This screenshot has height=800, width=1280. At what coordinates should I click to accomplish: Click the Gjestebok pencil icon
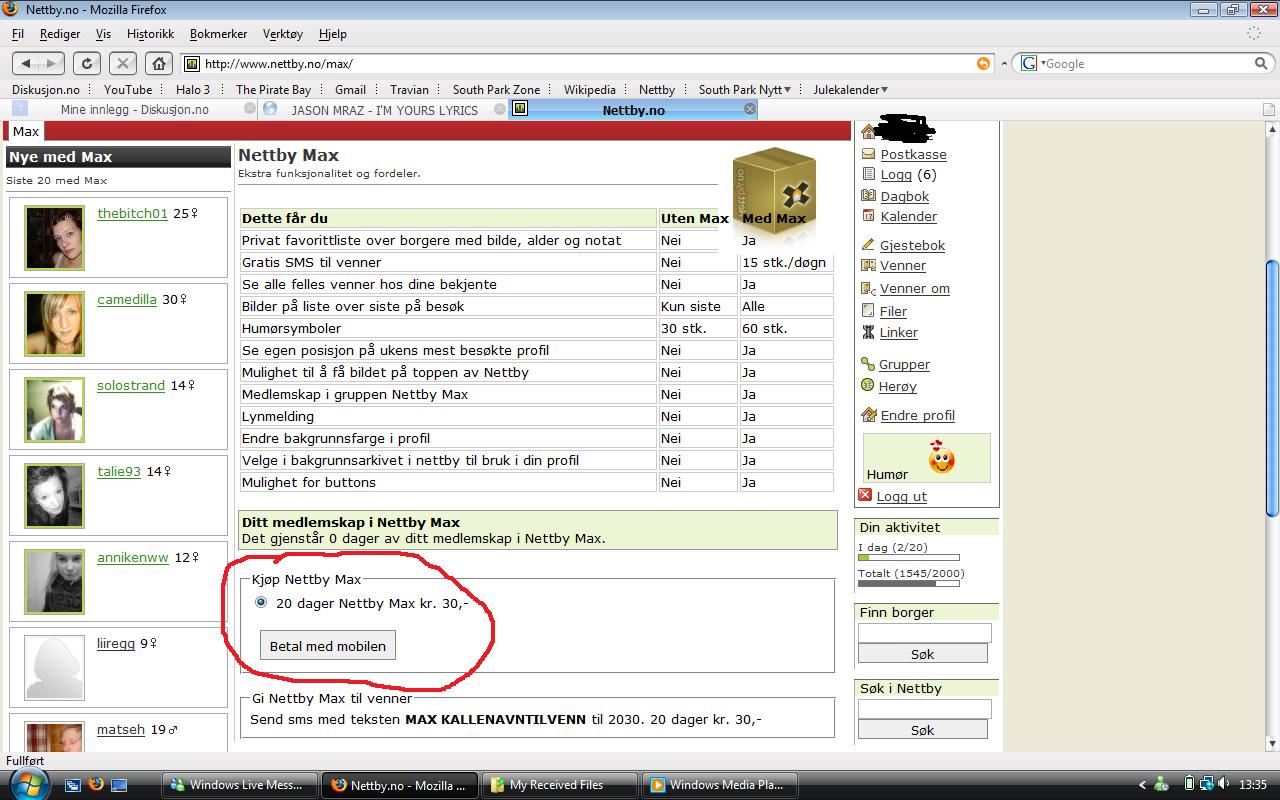pyautogui.click(x=868, y=245)
